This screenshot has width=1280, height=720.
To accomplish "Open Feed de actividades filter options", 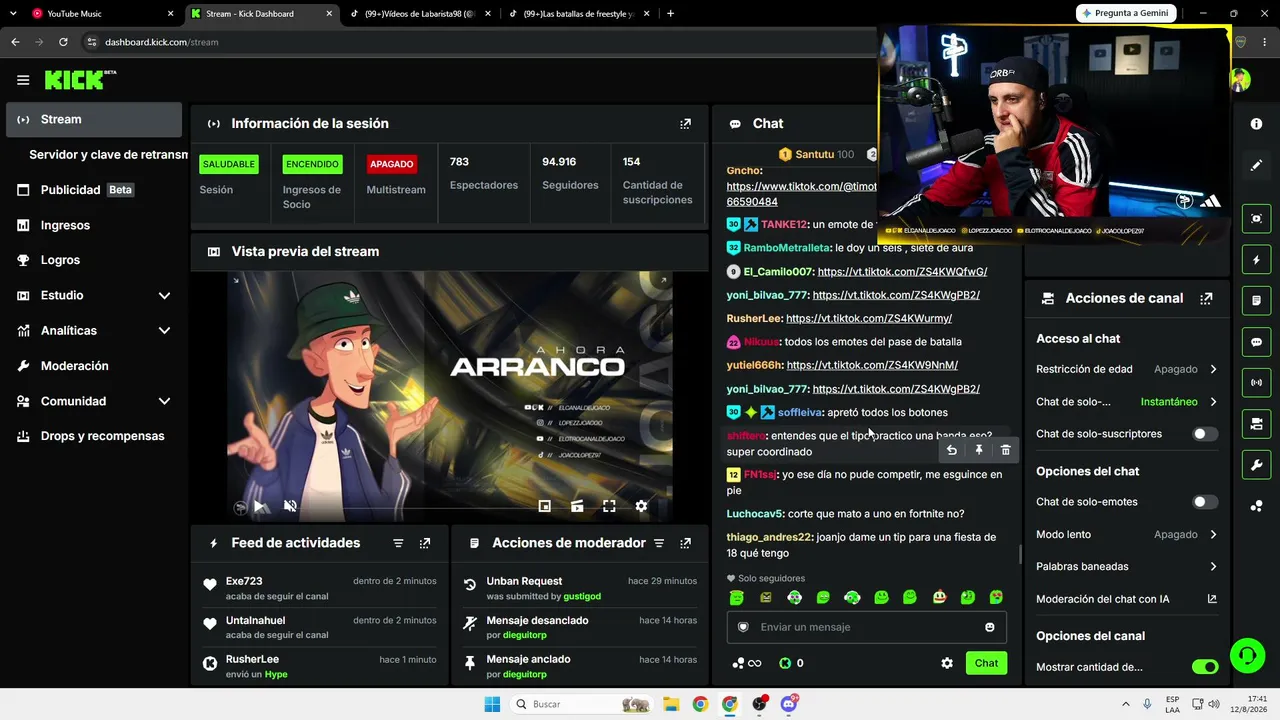I will [x=398, y=543].
